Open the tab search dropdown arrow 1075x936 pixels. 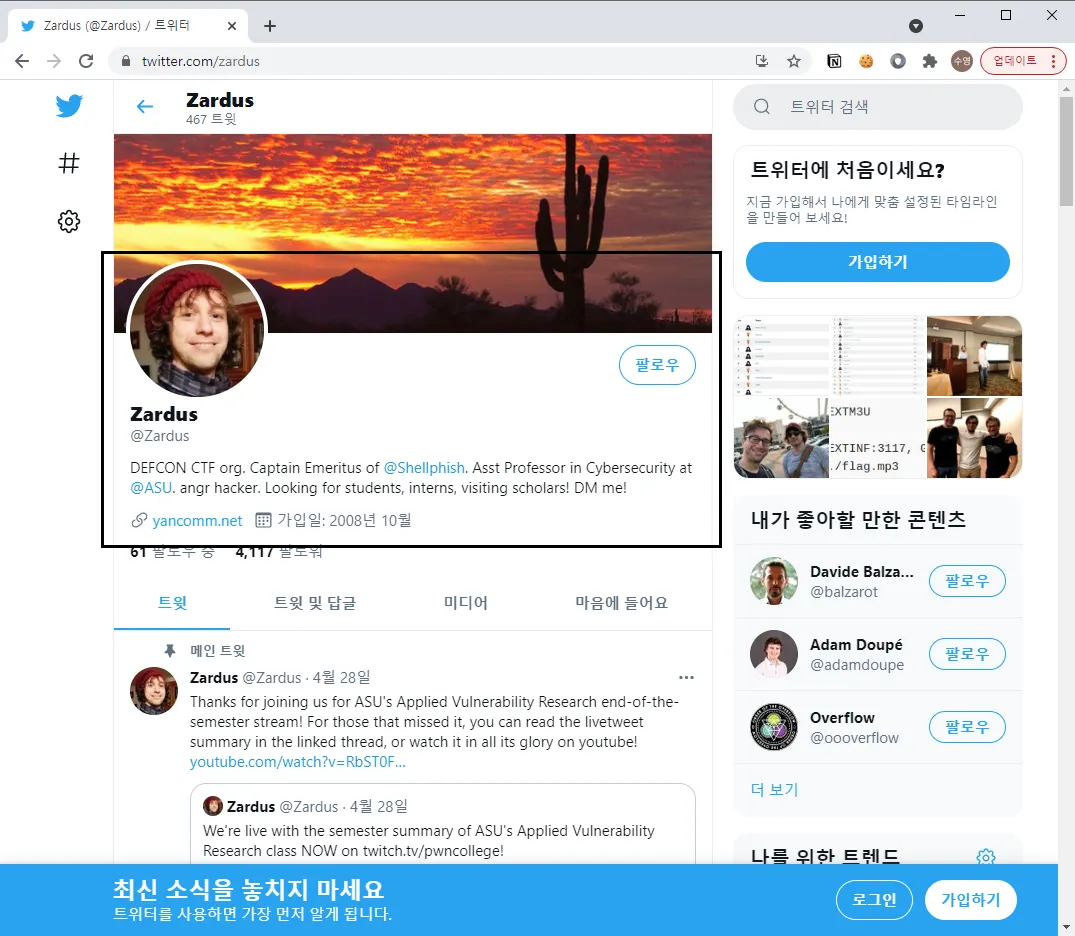pyautogui.click(x=916, y=26)
